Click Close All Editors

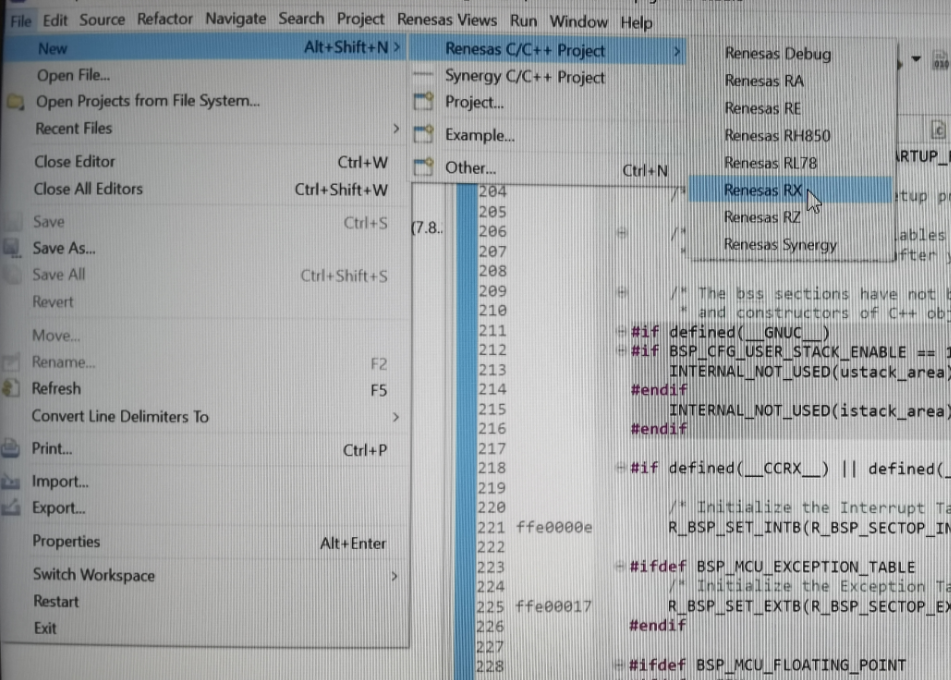88,189
